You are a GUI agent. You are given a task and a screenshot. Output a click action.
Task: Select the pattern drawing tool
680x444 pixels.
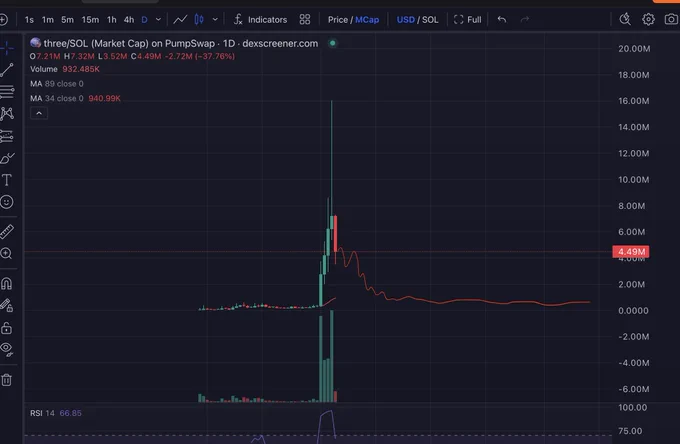tap(7, 114)
